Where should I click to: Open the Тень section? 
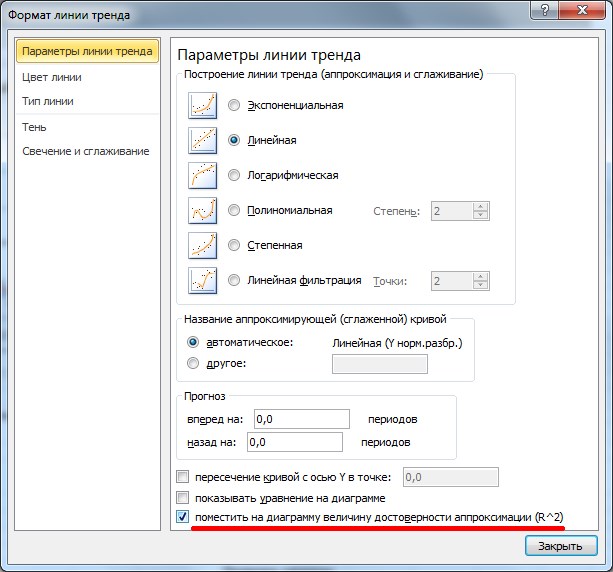pos(87,127)
